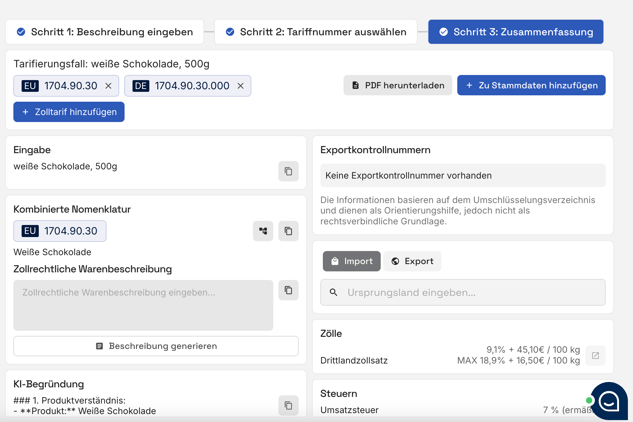Click Zu Stammdaten hinzufügen button
The height and width of the screenshot is (422, 633).
531,86
